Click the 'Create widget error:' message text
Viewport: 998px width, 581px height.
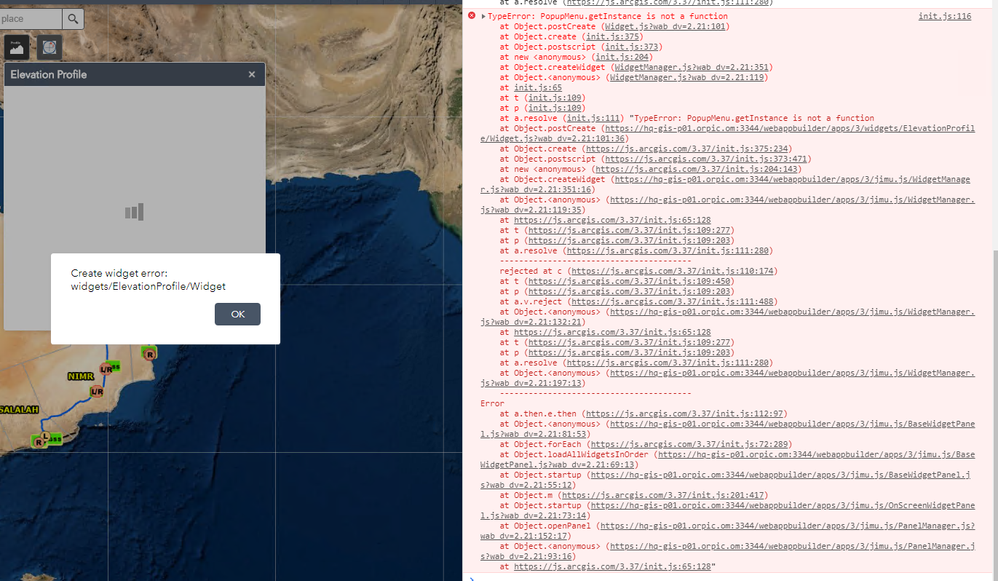pyautogui.click(x=119, y=273)
